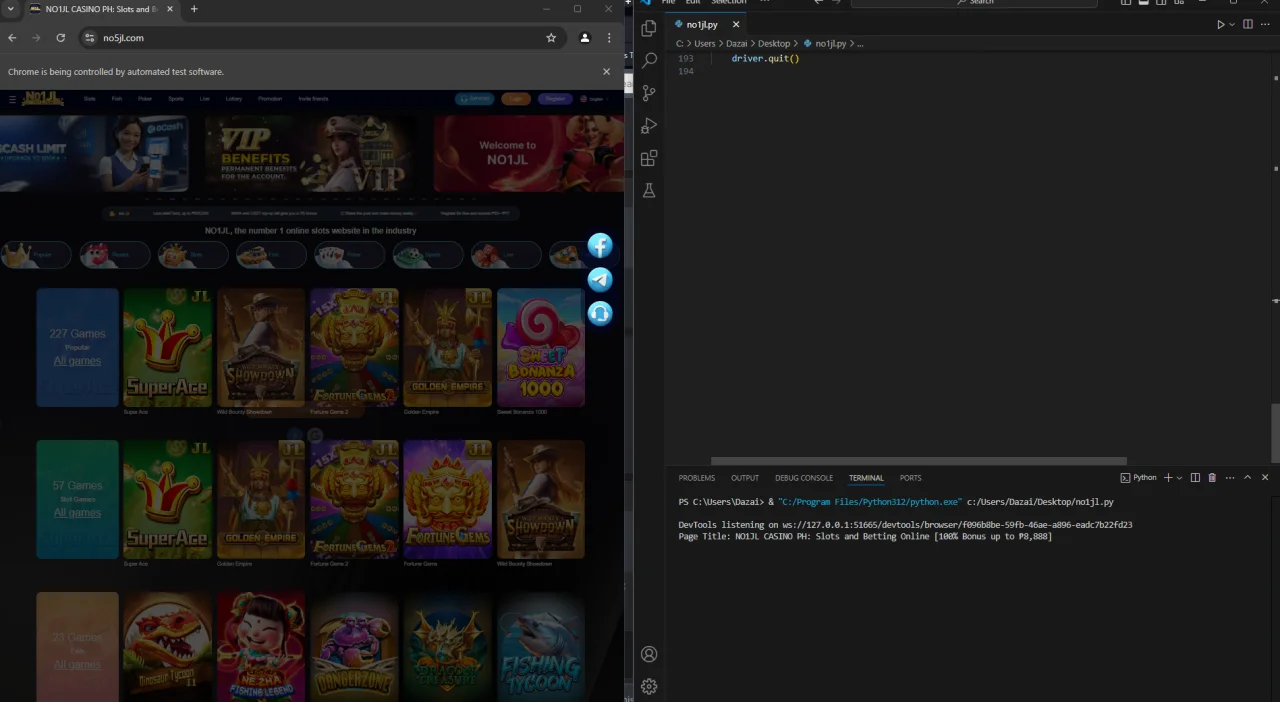Open All games link under 227 Games
The height and width of the screenshot is (702, 1280).
tap(77, 361)
